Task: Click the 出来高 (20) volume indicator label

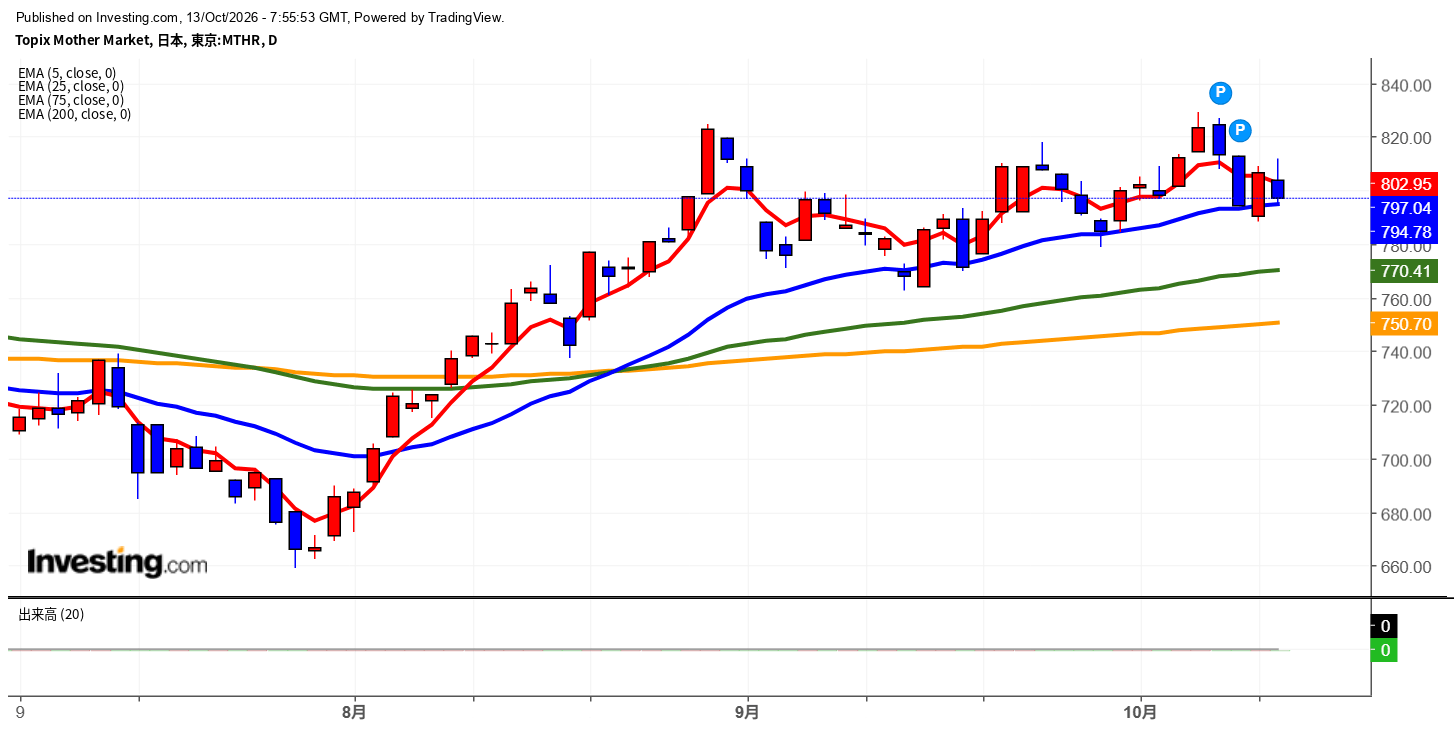Action: pos(51,614)
